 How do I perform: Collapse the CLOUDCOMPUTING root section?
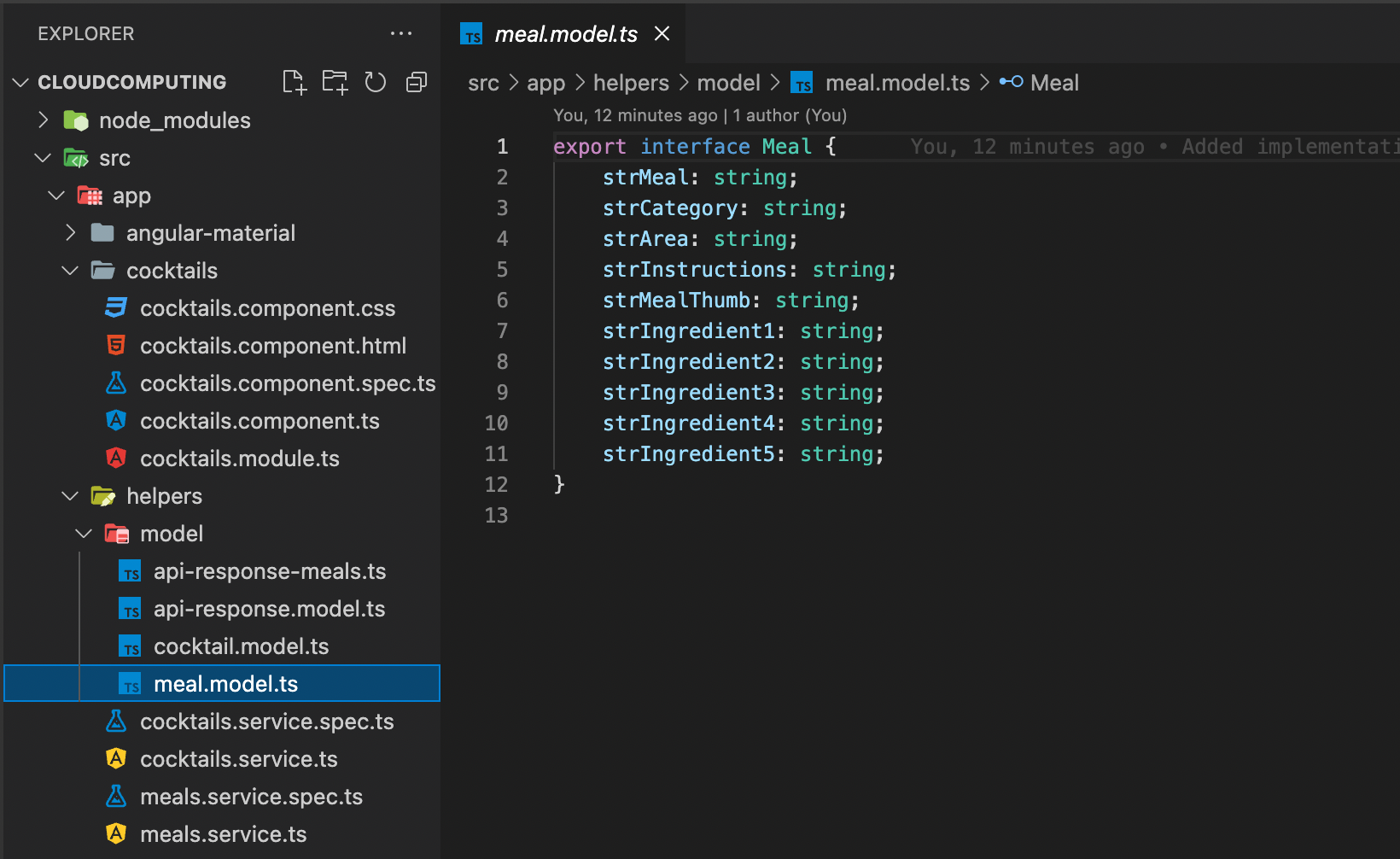coord(21,82)
